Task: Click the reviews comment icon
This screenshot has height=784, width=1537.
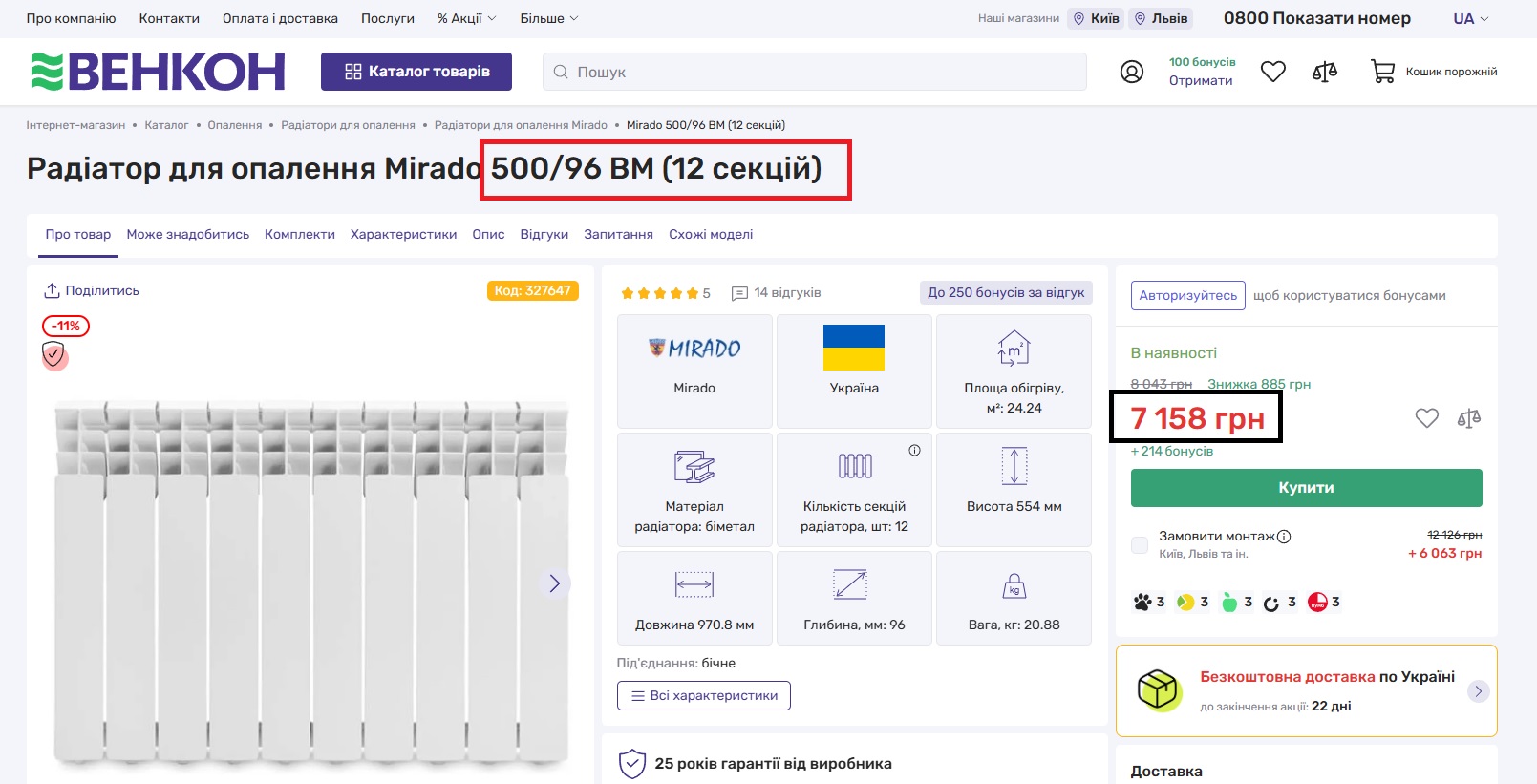Action: (739, 293)
